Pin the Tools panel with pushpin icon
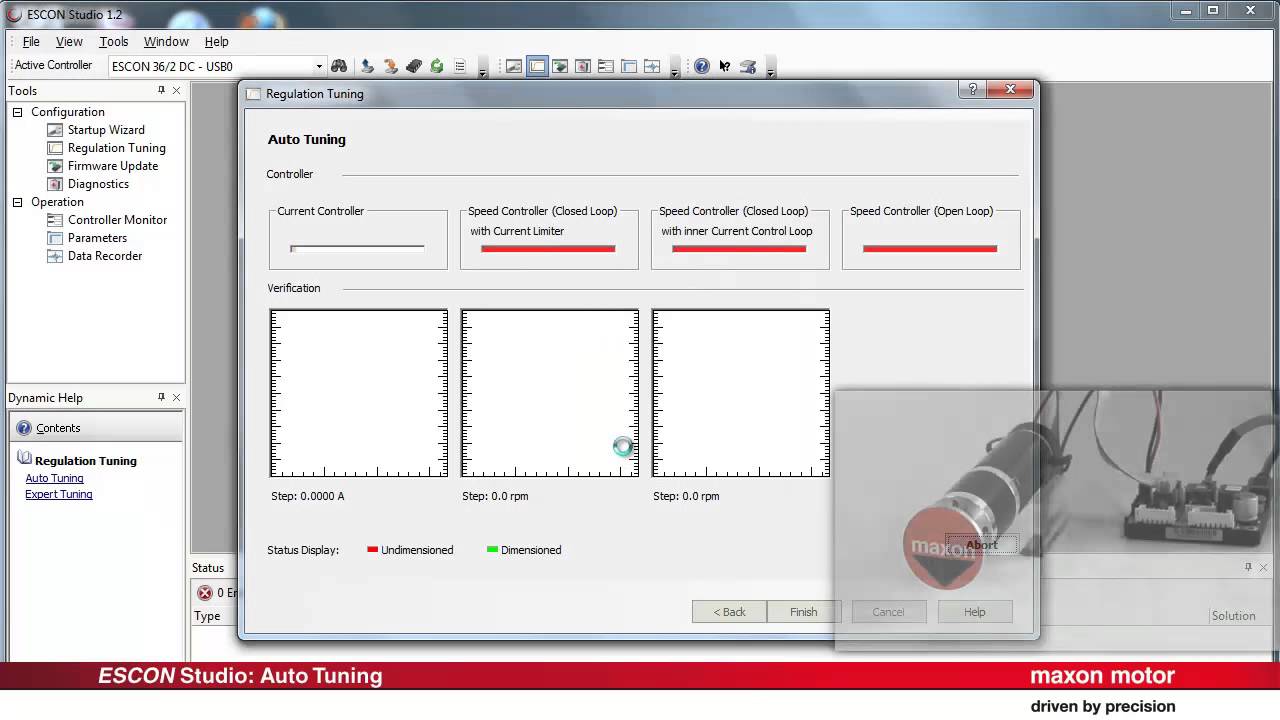The height and width of the screenshot is (720, 1280). (x=161, y=90)
